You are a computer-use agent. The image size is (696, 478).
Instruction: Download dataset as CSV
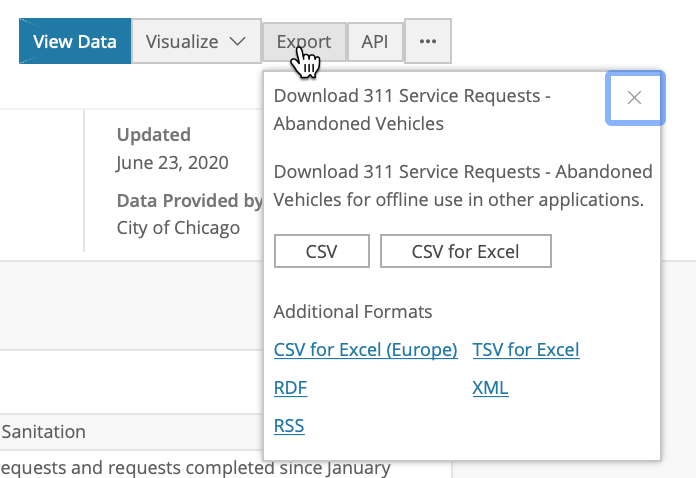click(322, 251)
